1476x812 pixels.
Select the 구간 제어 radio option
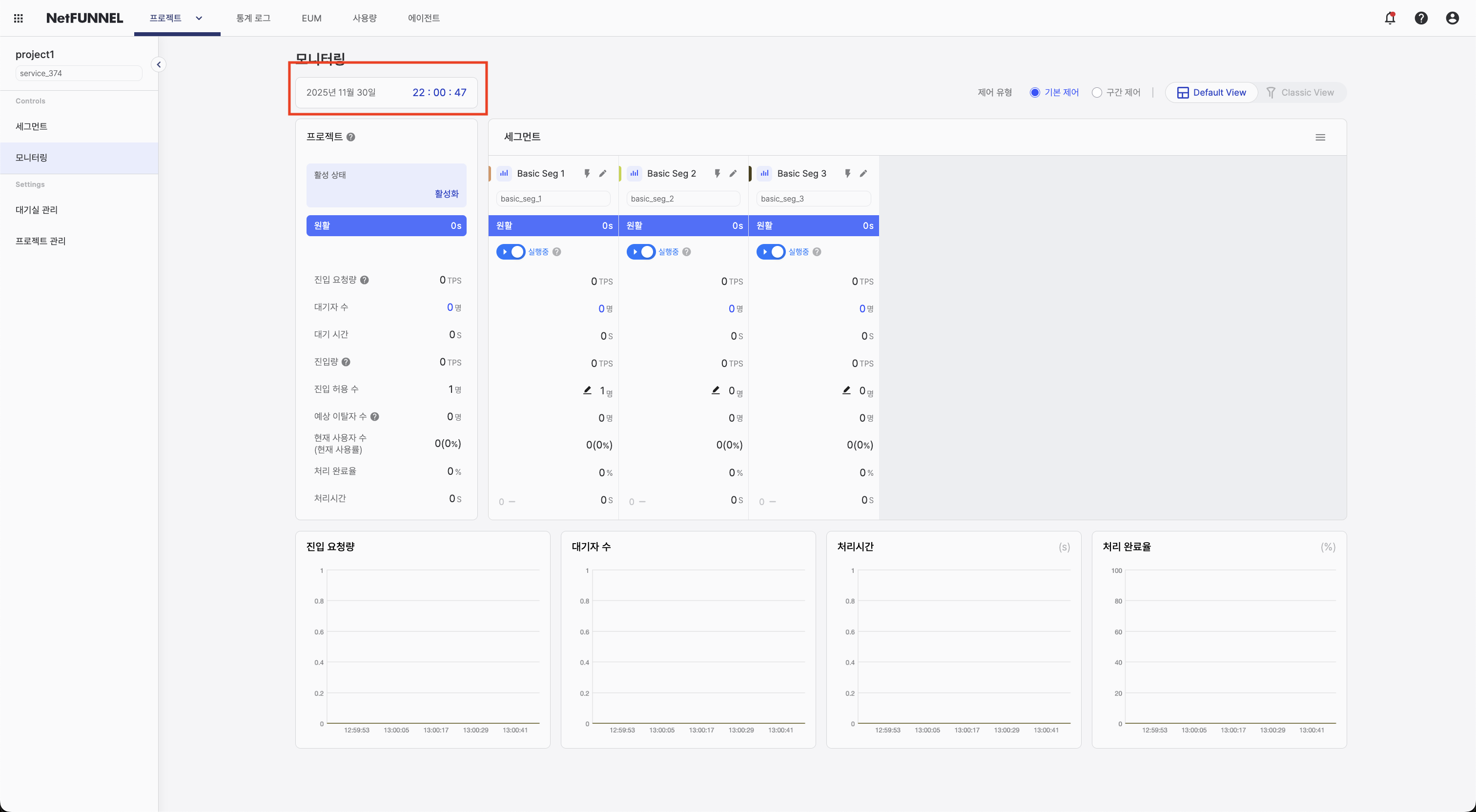[x=1097, y=92]
